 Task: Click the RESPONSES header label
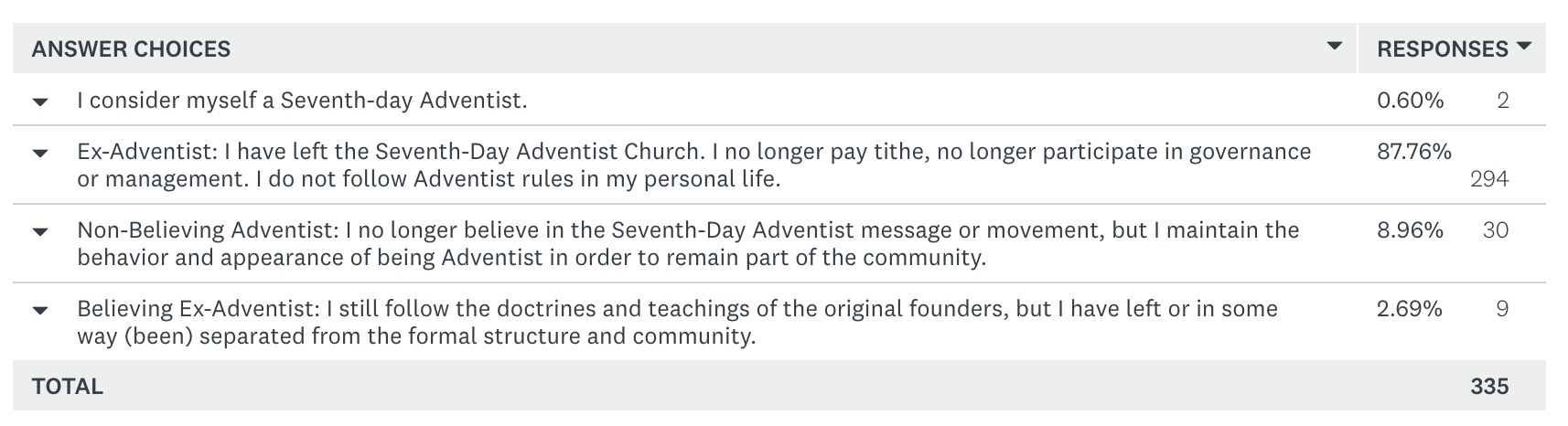tap(1443, 49)
